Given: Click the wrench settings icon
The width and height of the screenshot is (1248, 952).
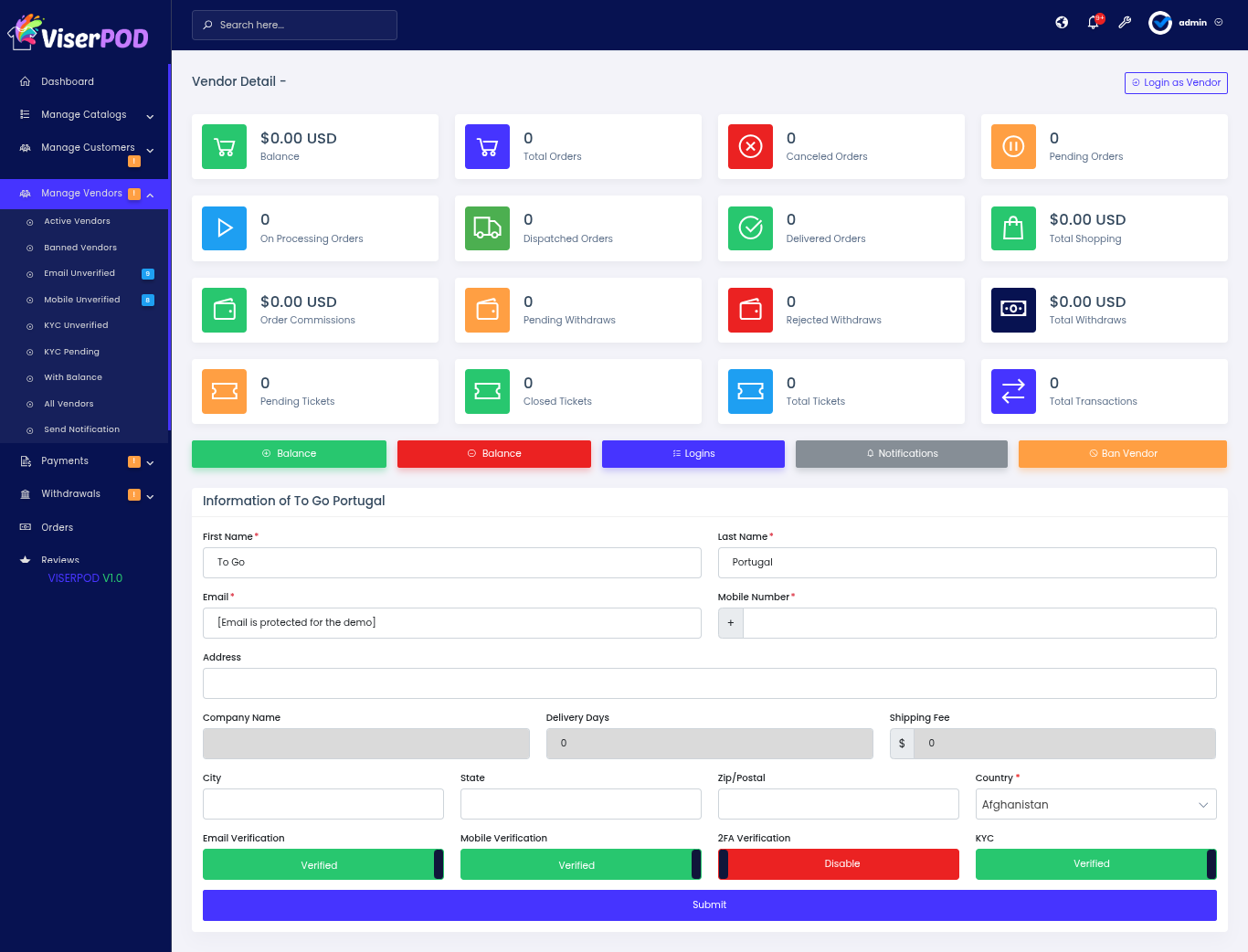Looking at the screenshot, I should (1125, 23).
